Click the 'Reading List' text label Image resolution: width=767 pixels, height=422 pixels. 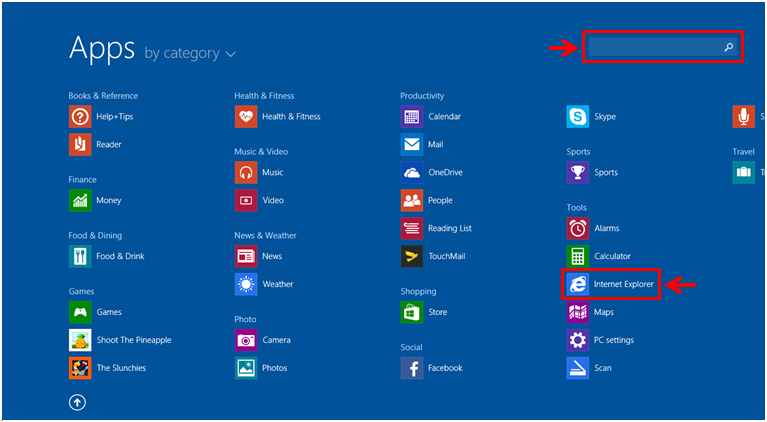450,228
